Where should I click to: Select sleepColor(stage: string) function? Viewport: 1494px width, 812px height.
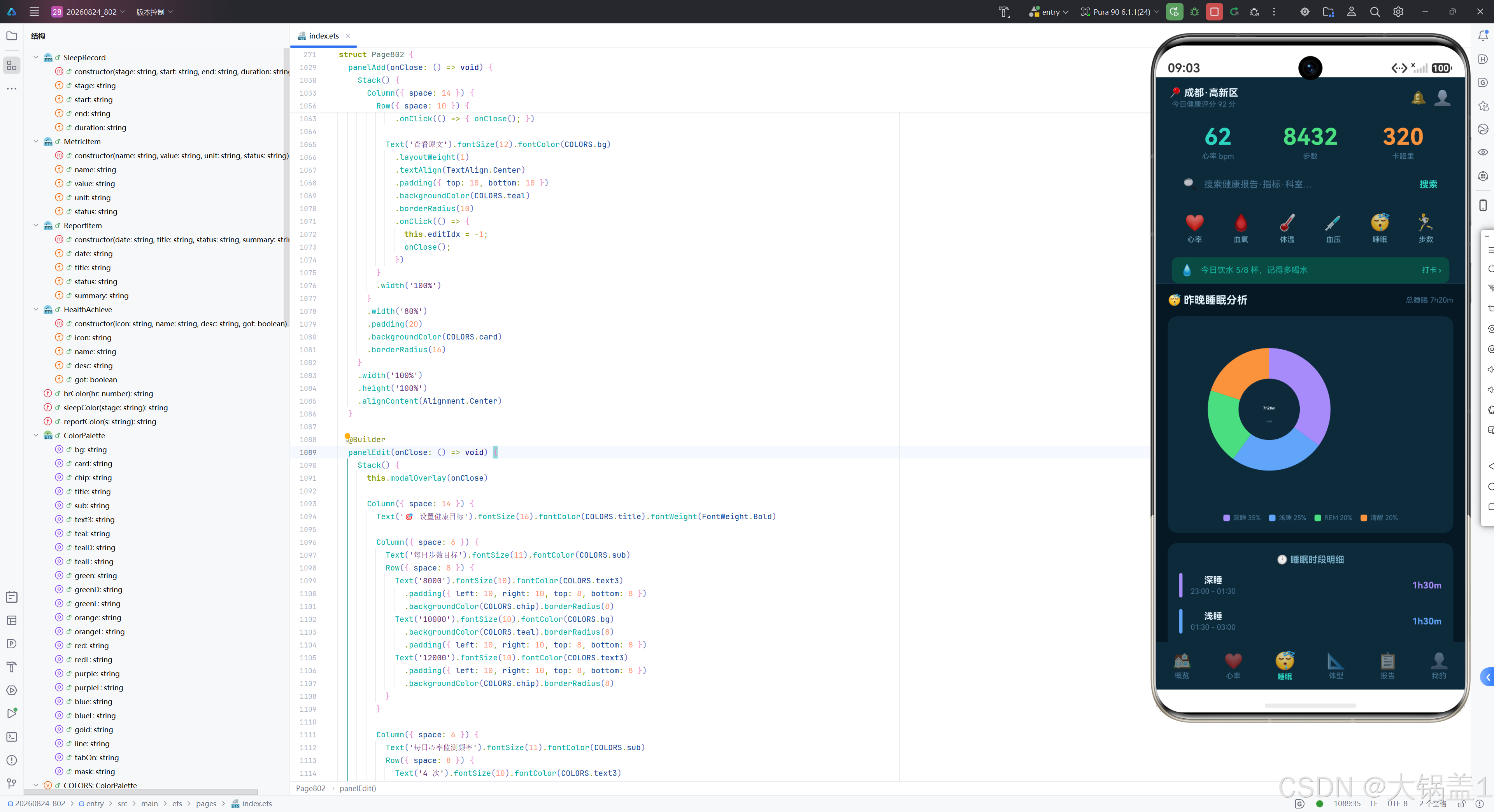pos(116,408)
